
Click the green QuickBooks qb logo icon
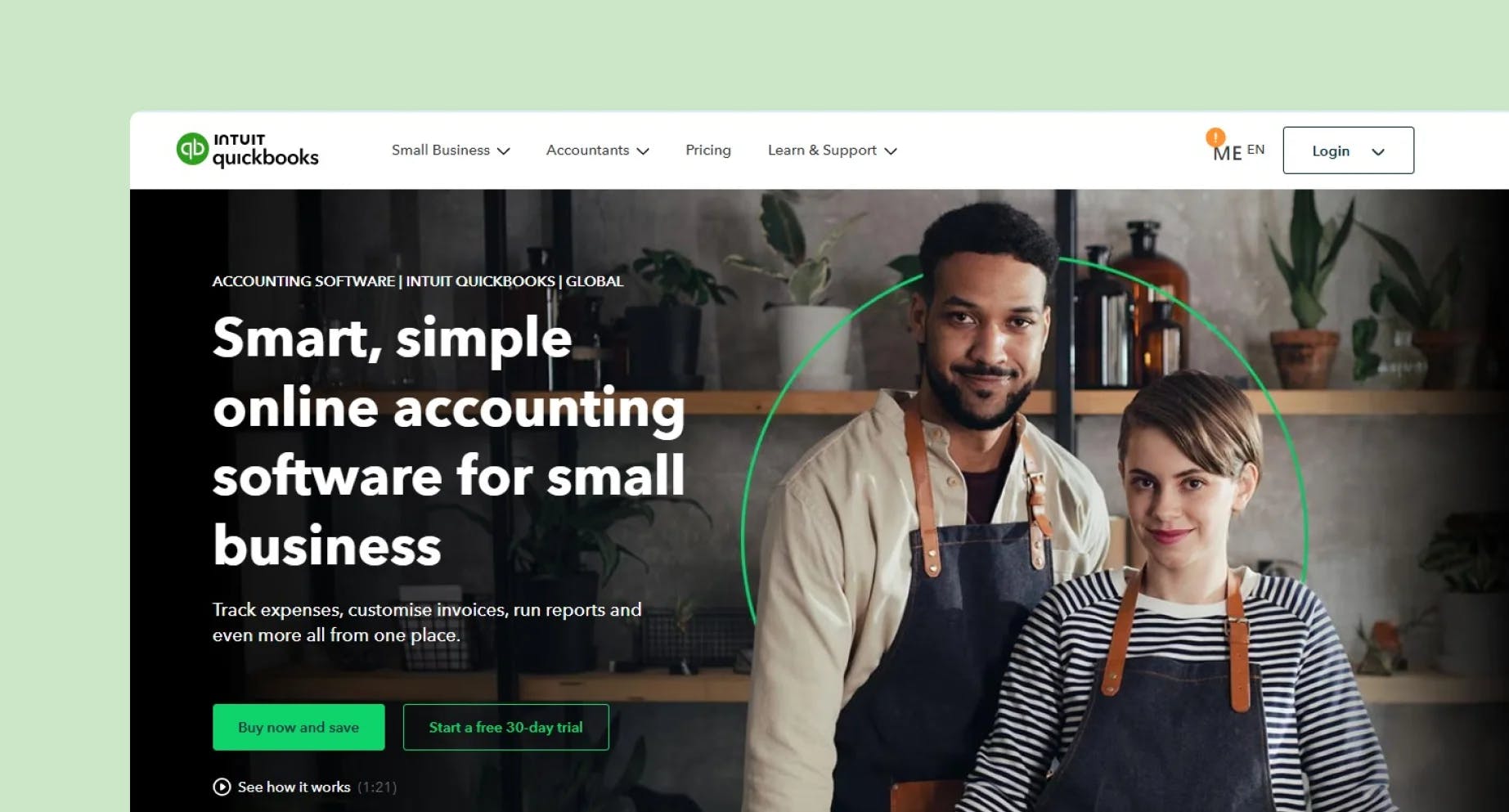(192, 149)
